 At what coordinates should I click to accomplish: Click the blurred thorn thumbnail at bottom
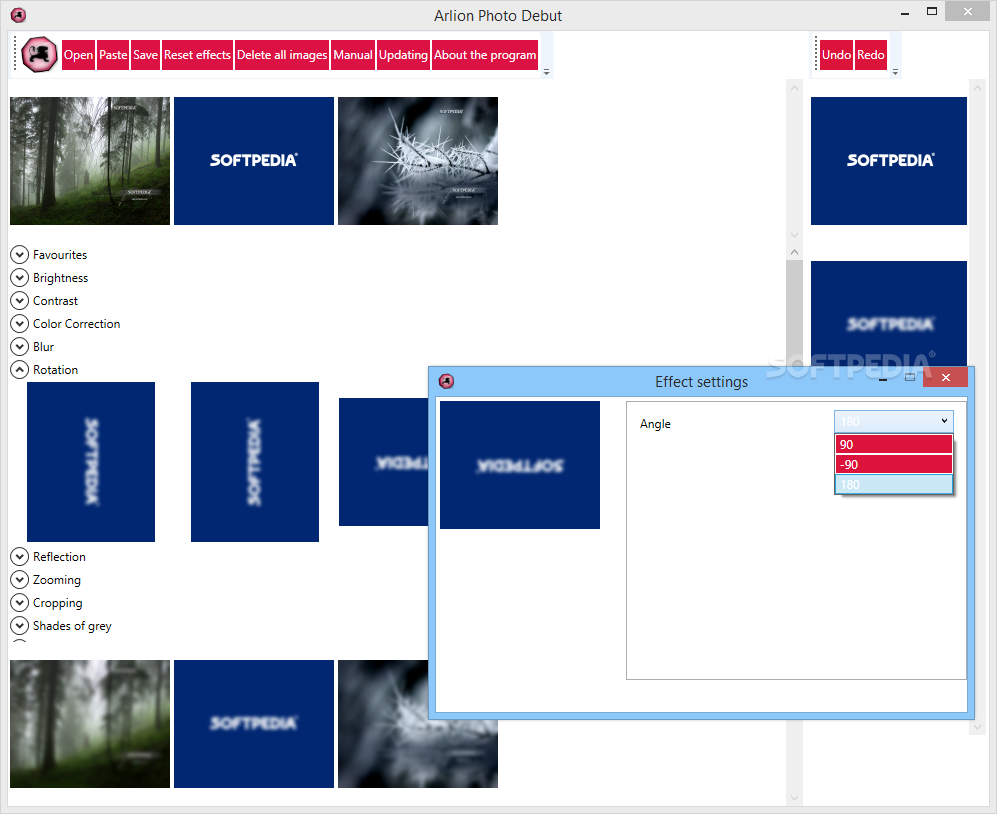coord(383,724)
